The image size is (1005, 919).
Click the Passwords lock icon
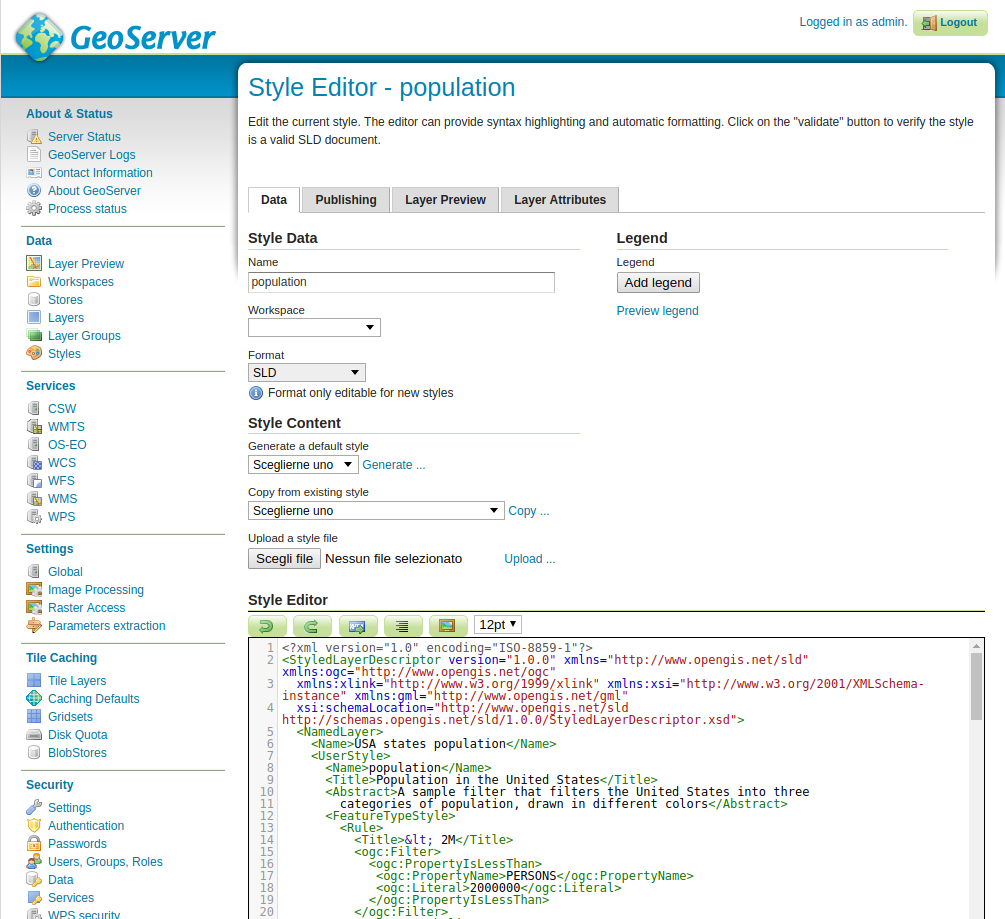[x=34, y=843]
